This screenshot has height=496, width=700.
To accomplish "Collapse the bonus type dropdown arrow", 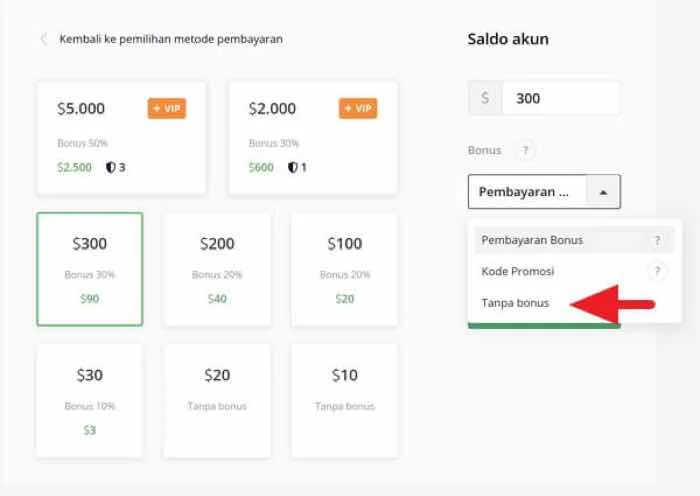I will tap(603, 191).
